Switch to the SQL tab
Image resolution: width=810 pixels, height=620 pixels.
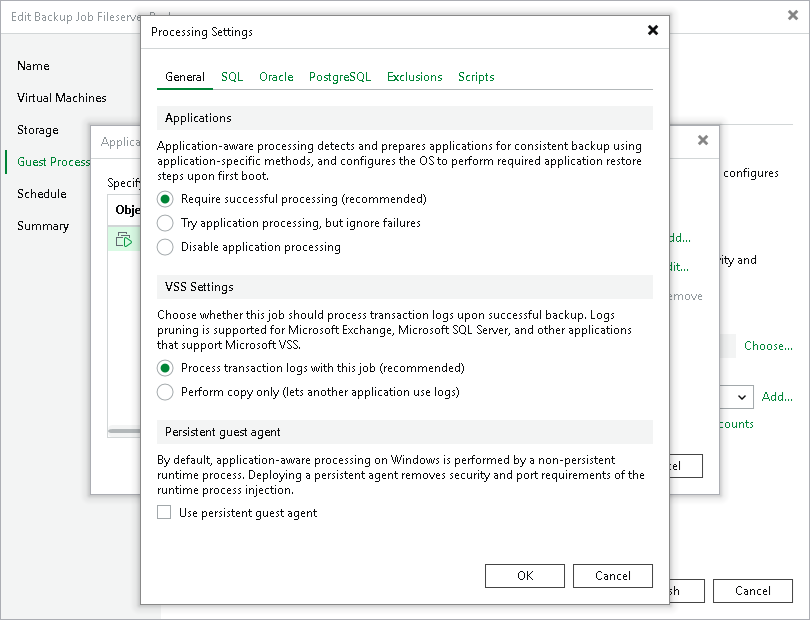[x=232, y=77]
